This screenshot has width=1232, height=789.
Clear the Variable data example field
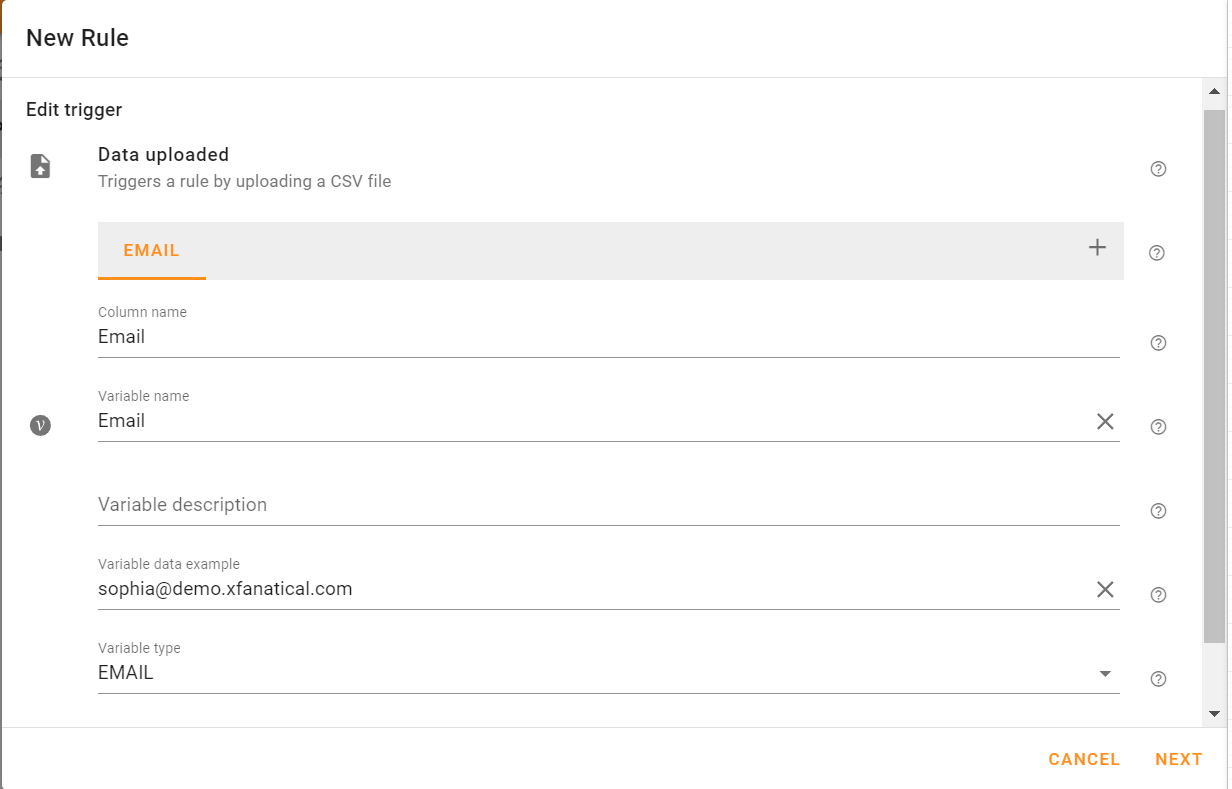1105,589
